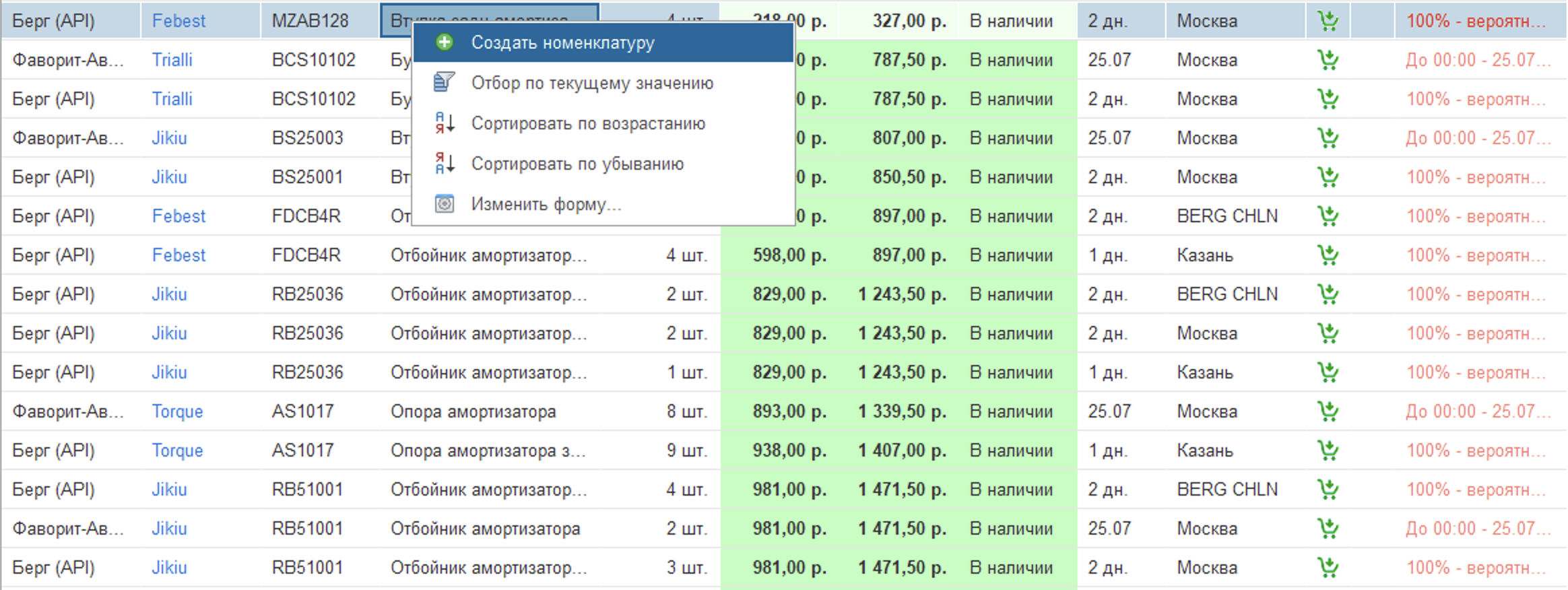Image resolution: width=1568 pixels, height=590 pixels.
Task: Add Берг Trialli BCS10102 to cart
Action: 1328,99
